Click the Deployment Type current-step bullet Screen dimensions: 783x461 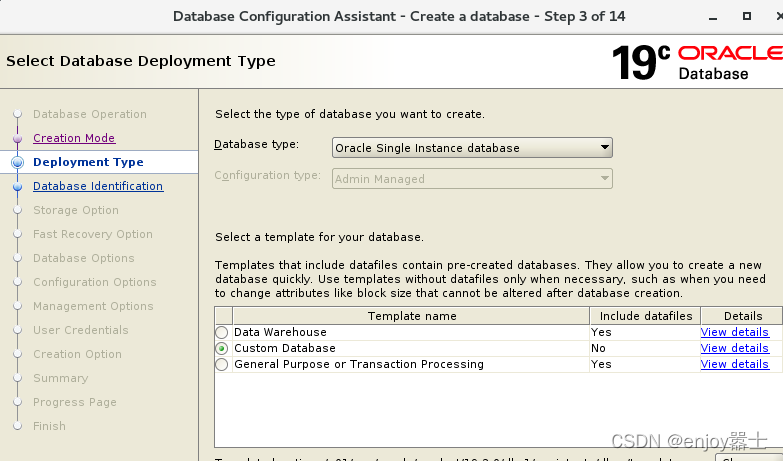point(17,162)
